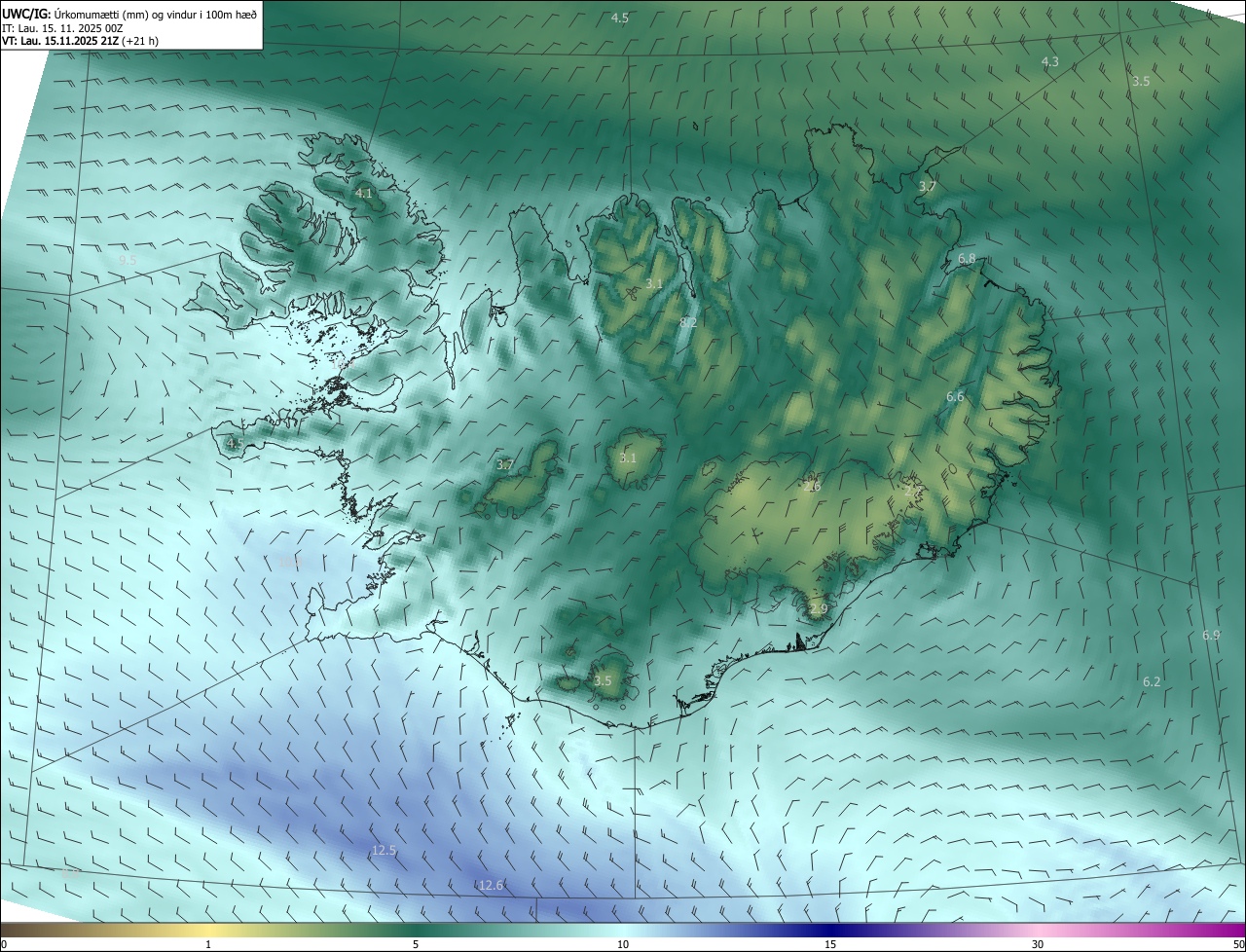This screenshot has width=1246, height=952.
Task: Click the 5 tick on the color scale
Action: pyautogui.click(x=416, y=944)
